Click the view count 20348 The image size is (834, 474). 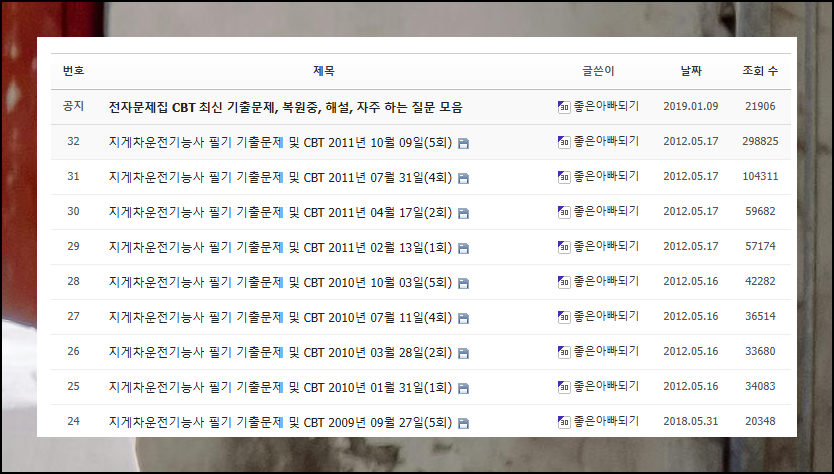coord(760,421)
